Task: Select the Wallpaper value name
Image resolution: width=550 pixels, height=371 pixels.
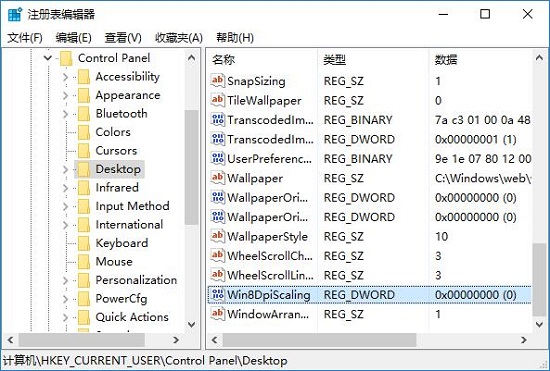Action: [x=255, y=178]
